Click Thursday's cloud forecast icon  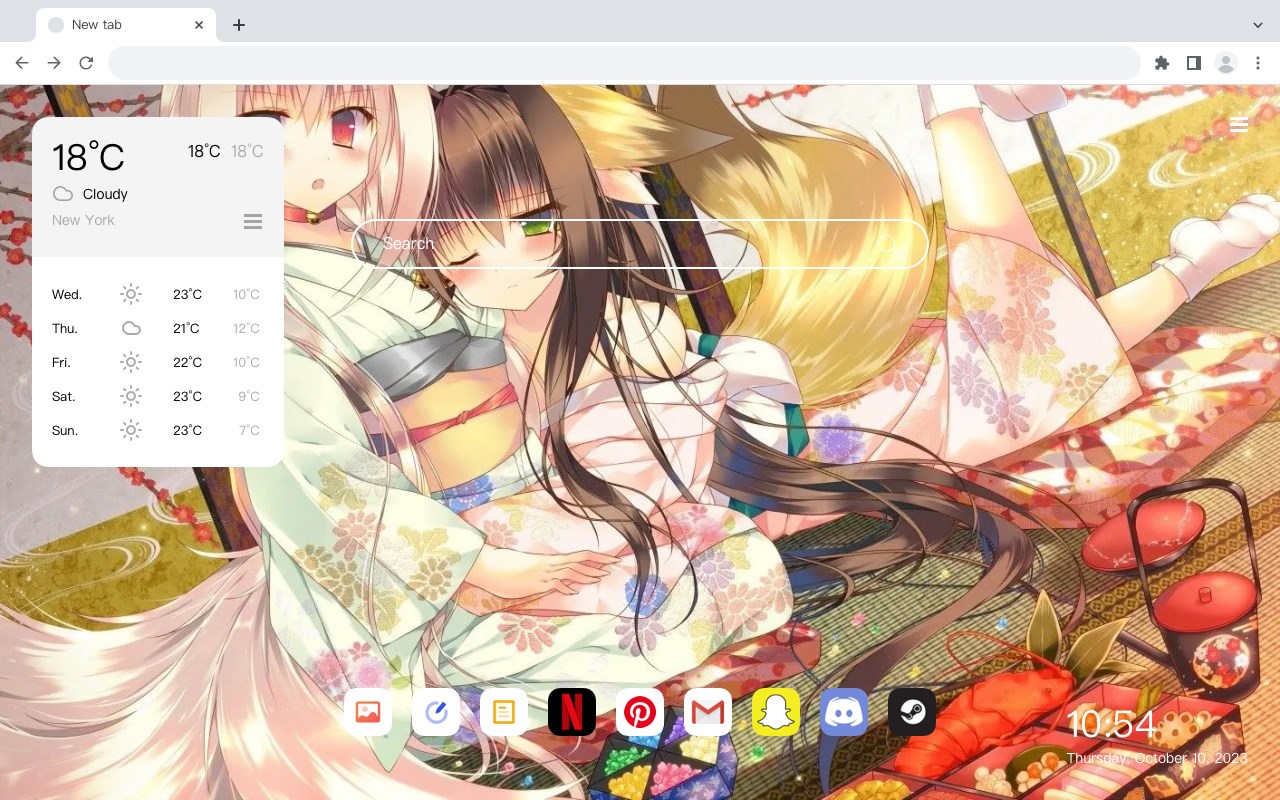[131, 328]
